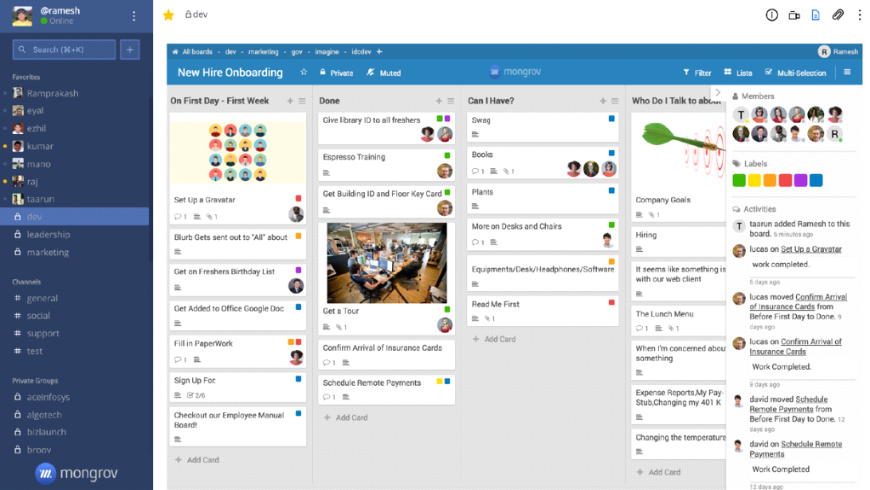Click the plus button next to search

(130, 49)
